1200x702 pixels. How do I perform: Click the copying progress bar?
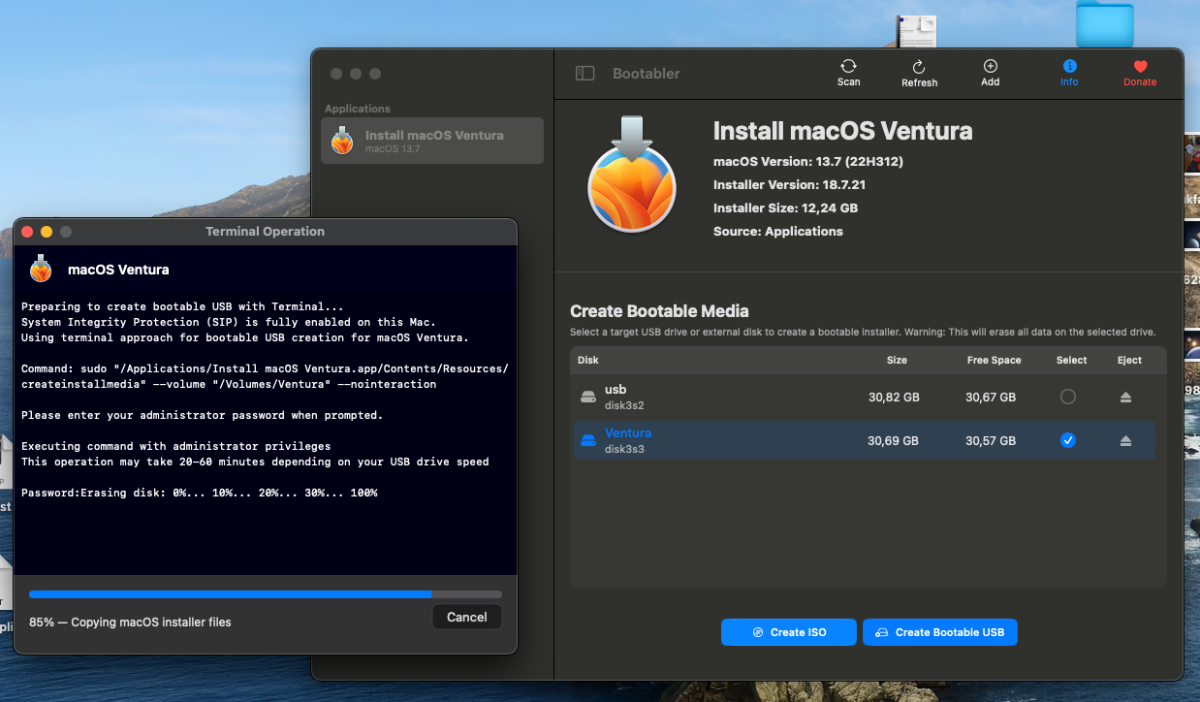pos(265,594)
